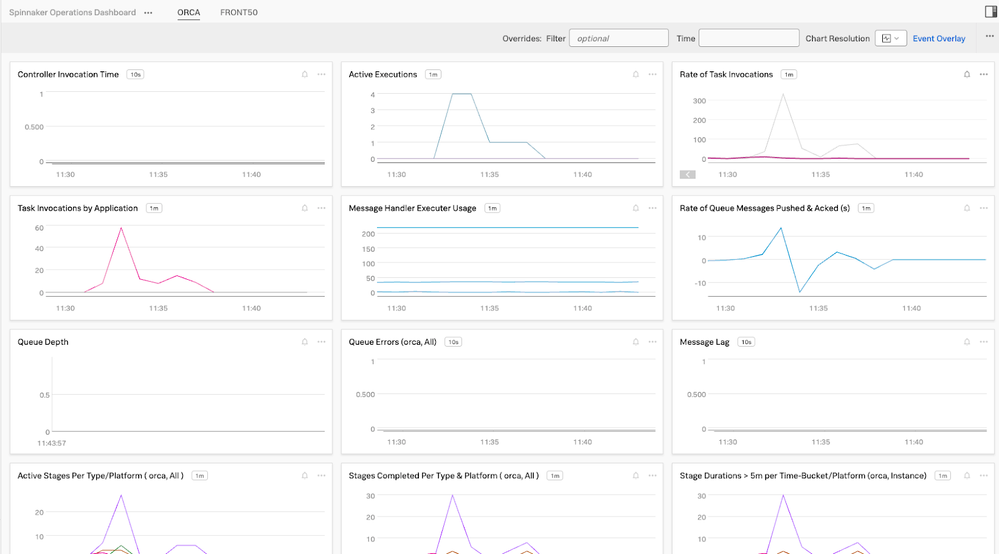Click the Stages Completed Per Type chart title
The image size is (999, 554).
443,476
